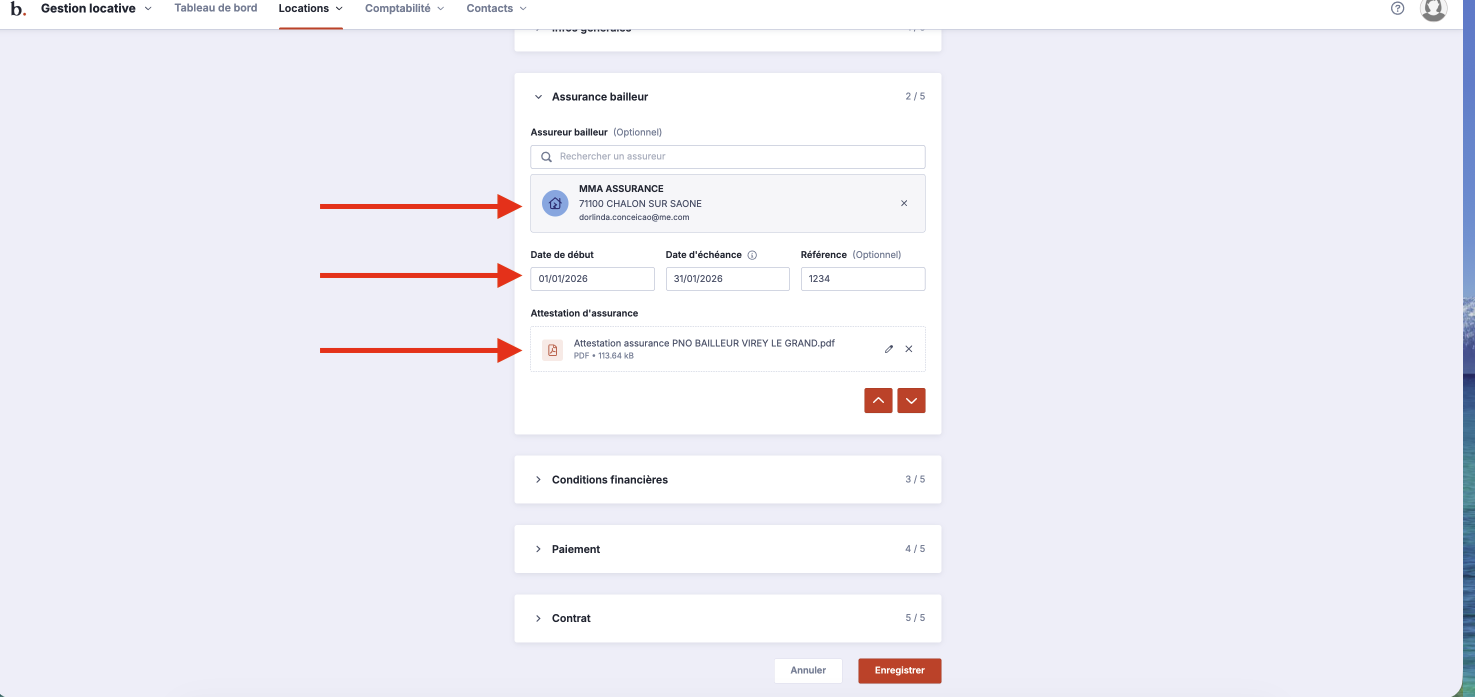Click the pencil icon to rename attestation
Image resolution: width=1475 pixels, height=697 pixels.
(x=889, y=349)
